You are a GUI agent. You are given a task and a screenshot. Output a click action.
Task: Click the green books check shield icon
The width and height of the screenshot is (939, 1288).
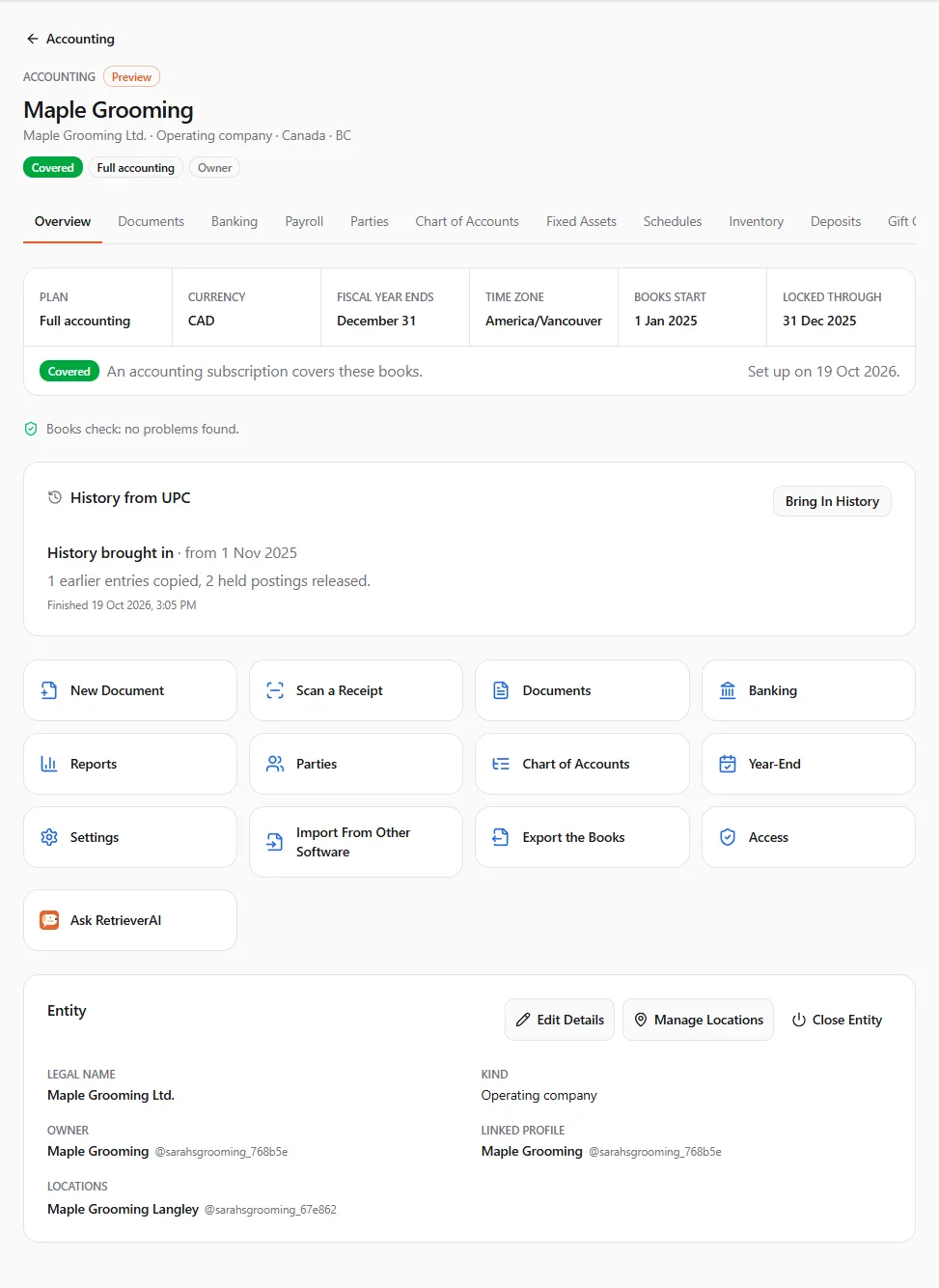click(31, 429)
